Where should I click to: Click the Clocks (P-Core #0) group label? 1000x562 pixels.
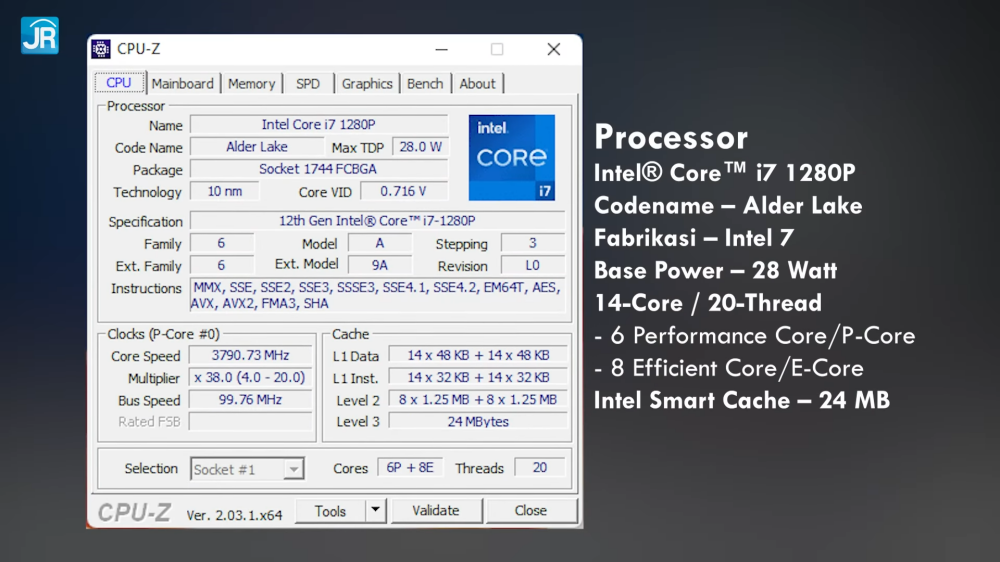[x=163, y=334]
